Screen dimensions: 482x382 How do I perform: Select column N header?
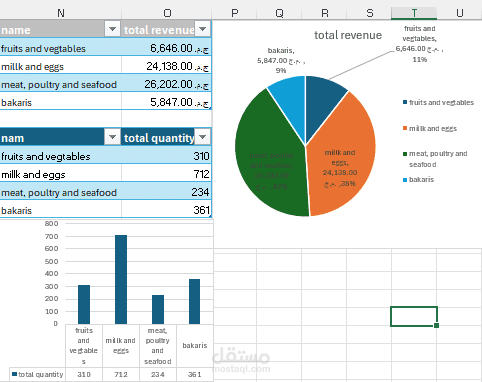click(x=61, y=13)
